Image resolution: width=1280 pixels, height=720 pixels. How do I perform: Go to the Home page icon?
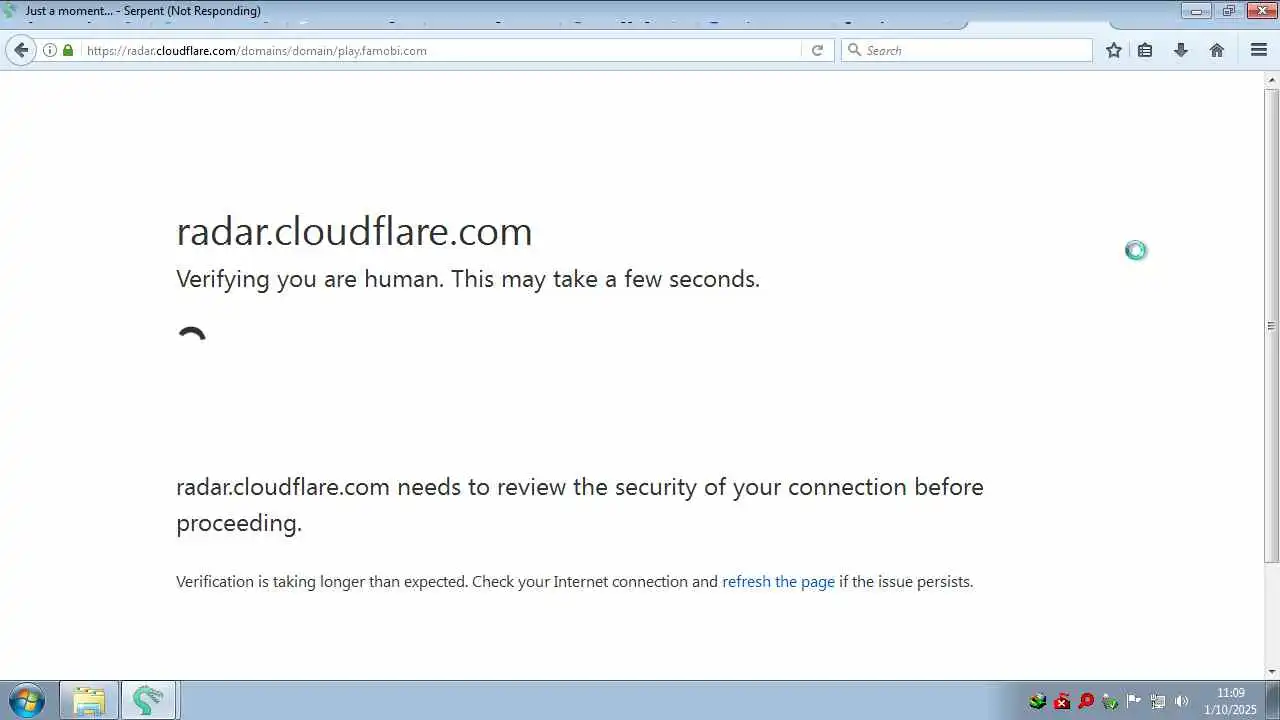pos(1217,50)
